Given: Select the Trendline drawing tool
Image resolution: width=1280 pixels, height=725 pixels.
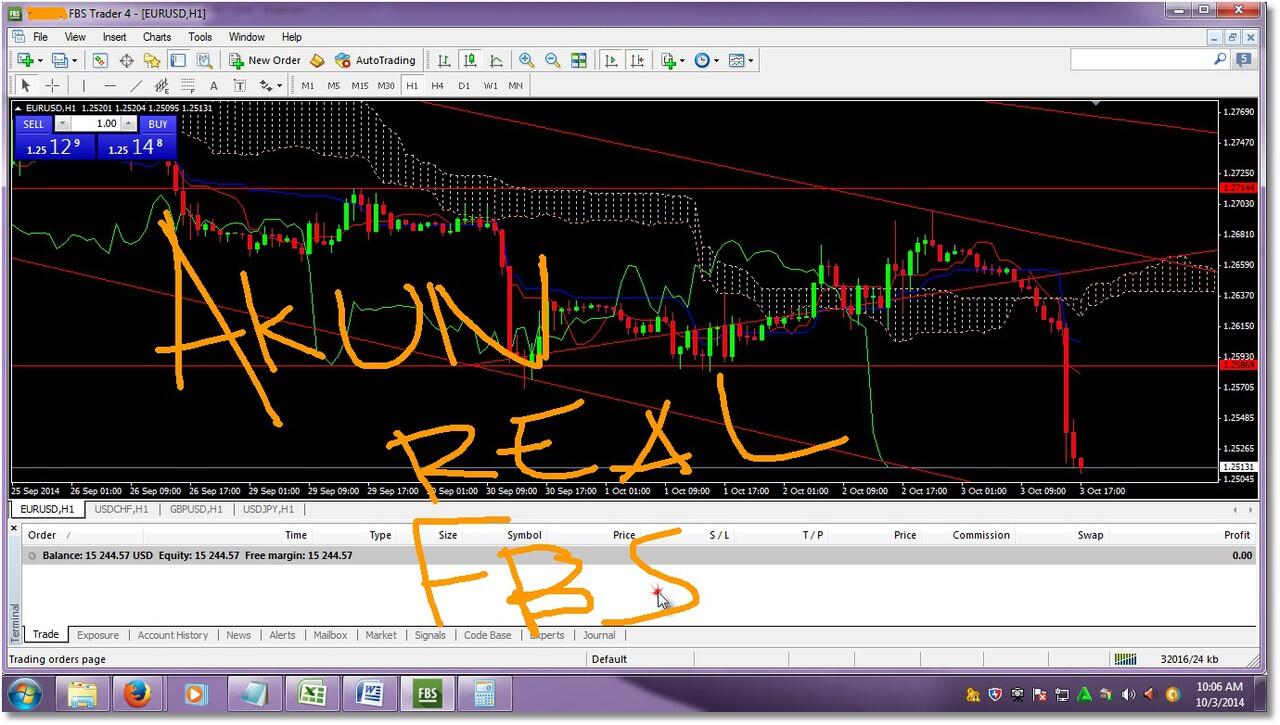Looking at the screenshot, I should click(136, 86).
